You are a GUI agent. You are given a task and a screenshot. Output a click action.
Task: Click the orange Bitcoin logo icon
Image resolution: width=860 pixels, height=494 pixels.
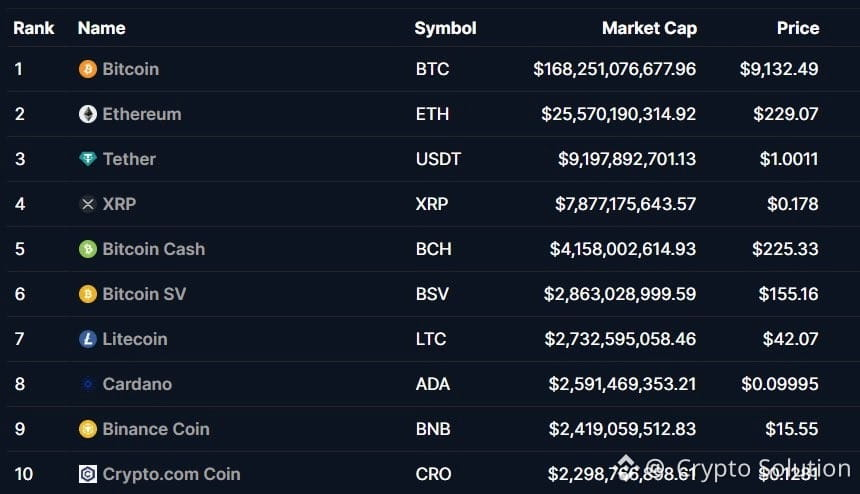[88, 69]
